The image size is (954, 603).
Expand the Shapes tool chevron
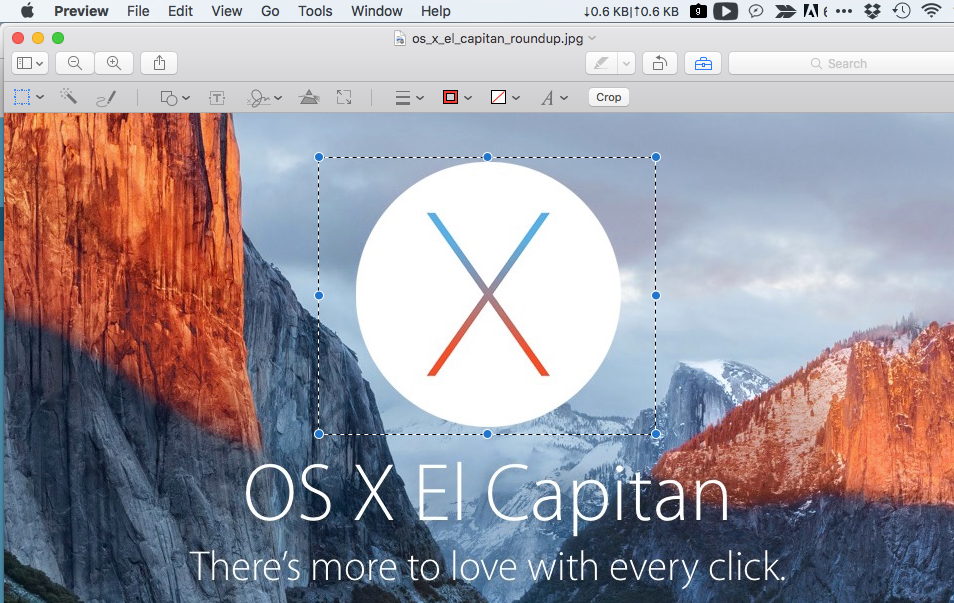point(186,98)
